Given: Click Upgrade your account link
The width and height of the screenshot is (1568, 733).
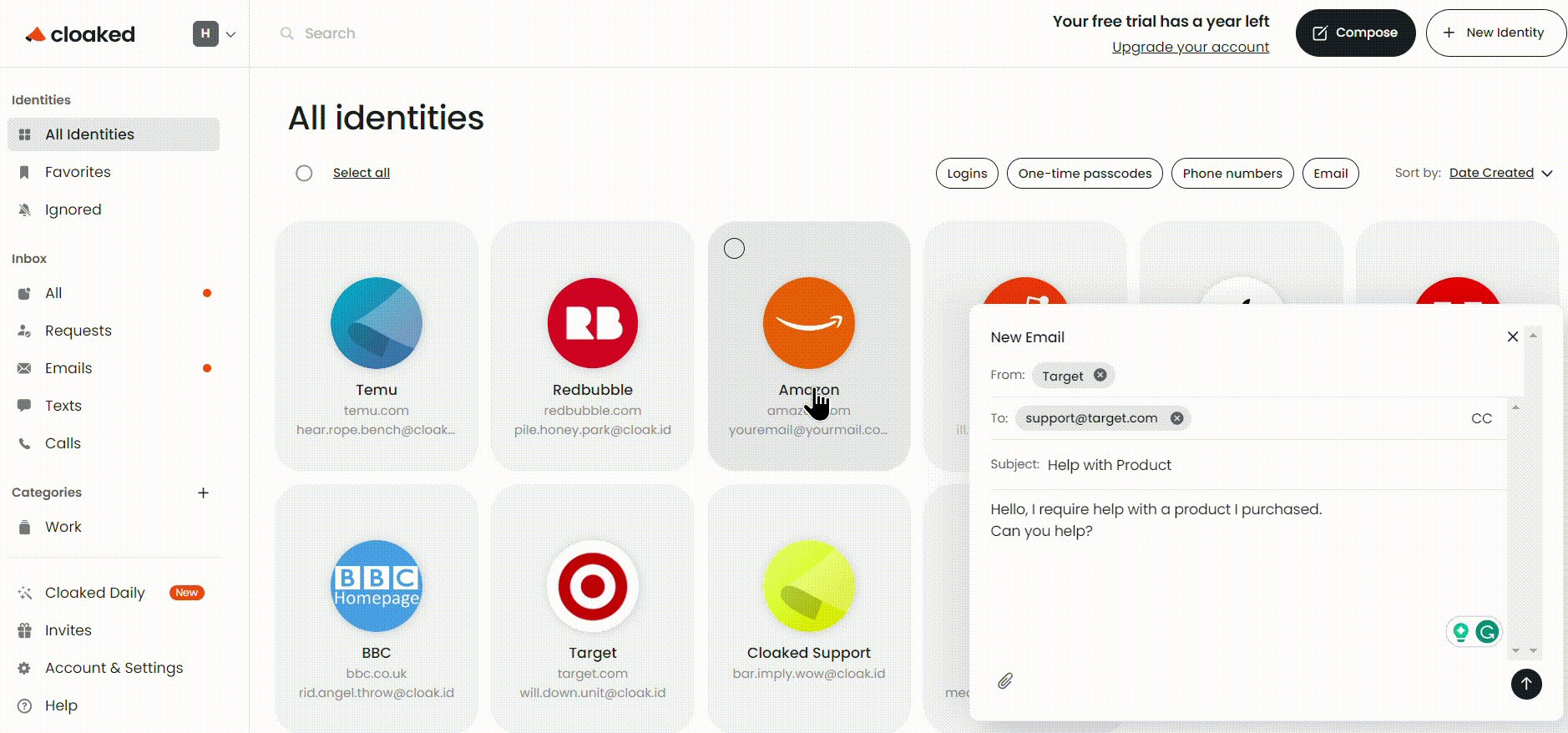Looking at the screenshot, I should (x=1190, y=48).
